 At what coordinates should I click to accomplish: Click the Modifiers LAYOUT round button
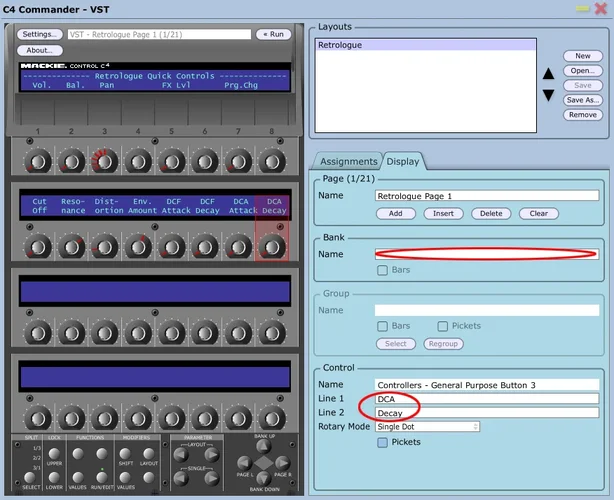[x=149, y=454]
